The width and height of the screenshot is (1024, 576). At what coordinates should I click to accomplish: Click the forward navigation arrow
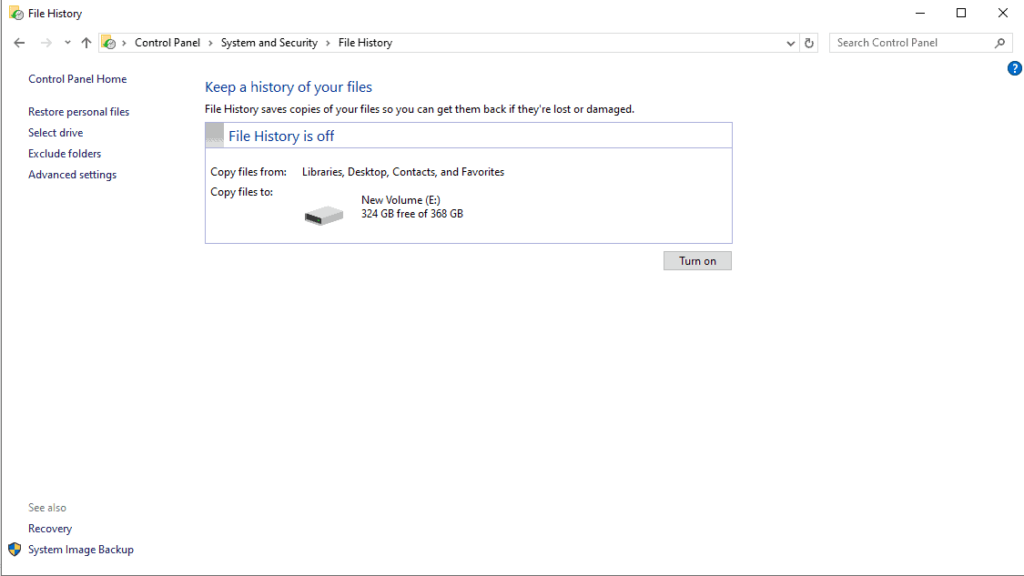(x=46, y=42)
